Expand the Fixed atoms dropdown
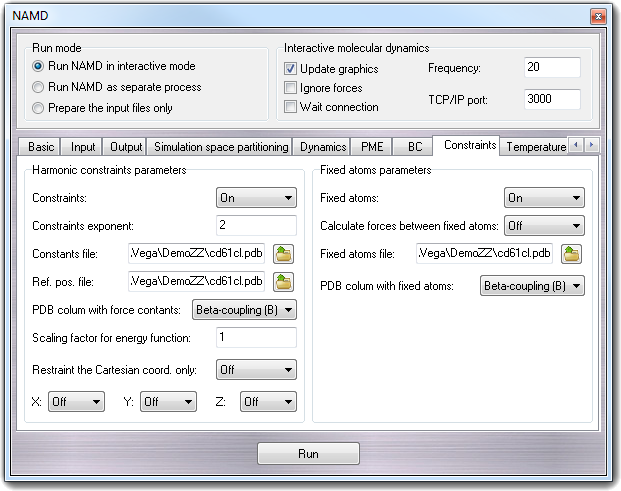The image size is (621, 491). point(544,198)
